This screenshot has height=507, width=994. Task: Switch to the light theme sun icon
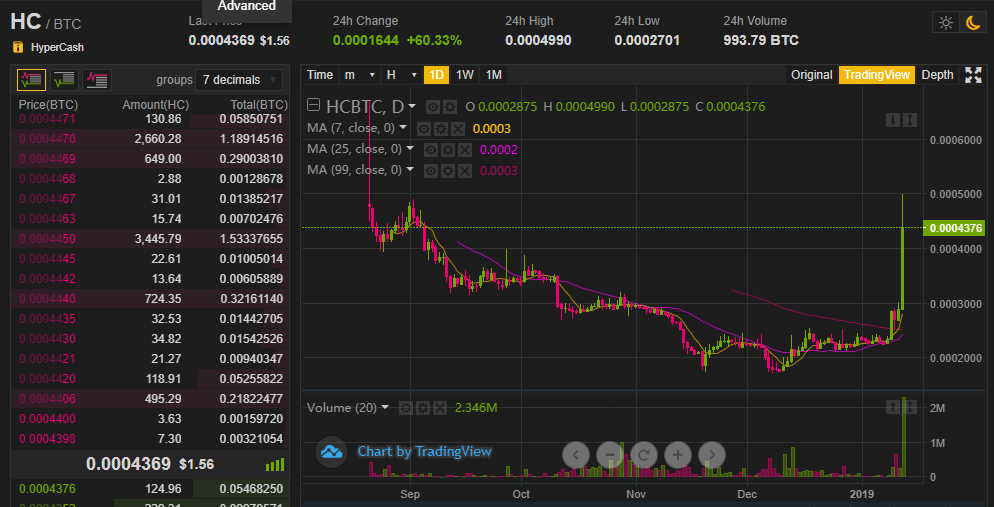(x=944, y=23)
